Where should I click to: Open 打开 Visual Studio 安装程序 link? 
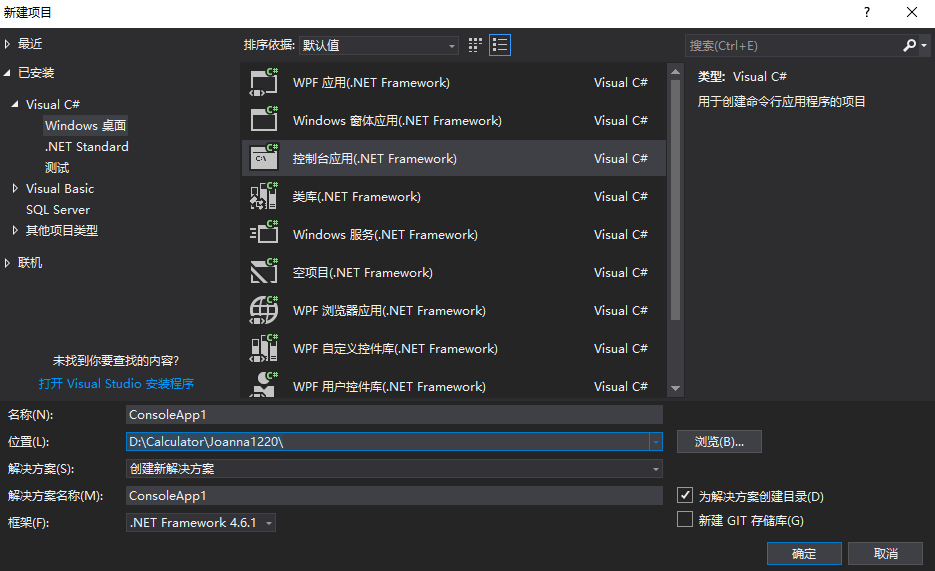pos(116,383)
